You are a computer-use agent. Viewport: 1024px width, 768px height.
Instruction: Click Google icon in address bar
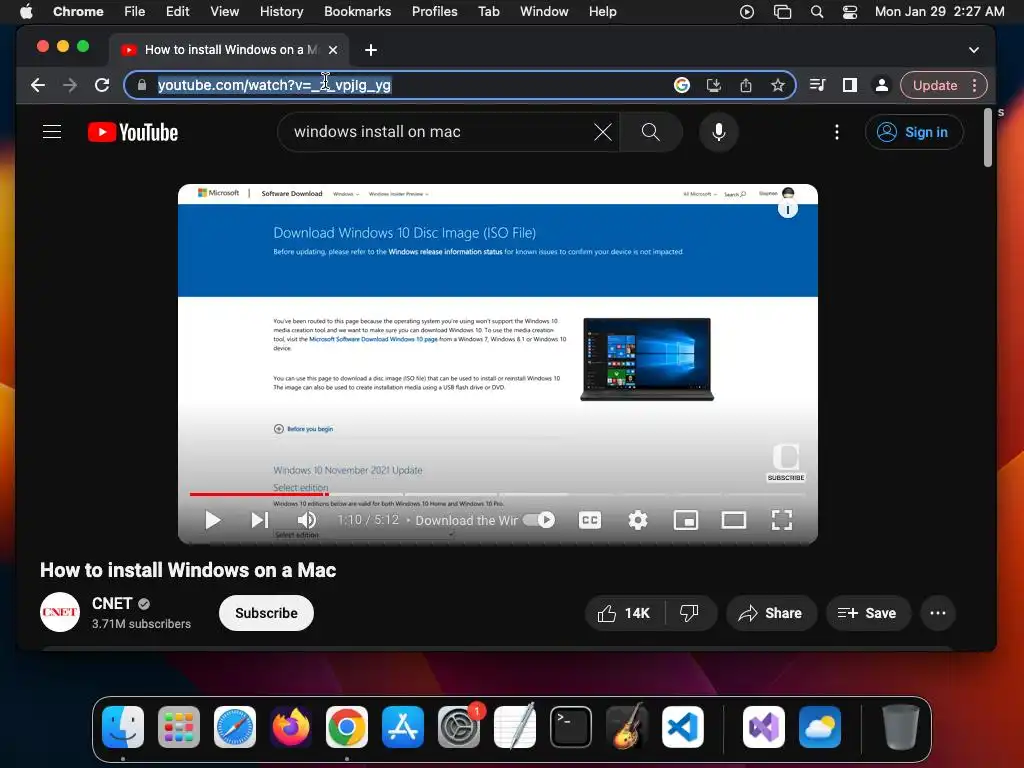click(682, 85)
